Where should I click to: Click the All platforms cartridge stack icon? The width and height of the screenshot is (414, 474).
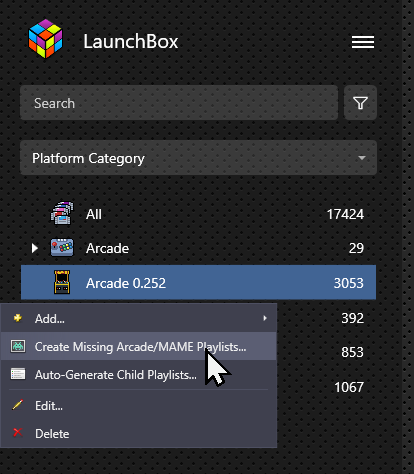point(62,213)
